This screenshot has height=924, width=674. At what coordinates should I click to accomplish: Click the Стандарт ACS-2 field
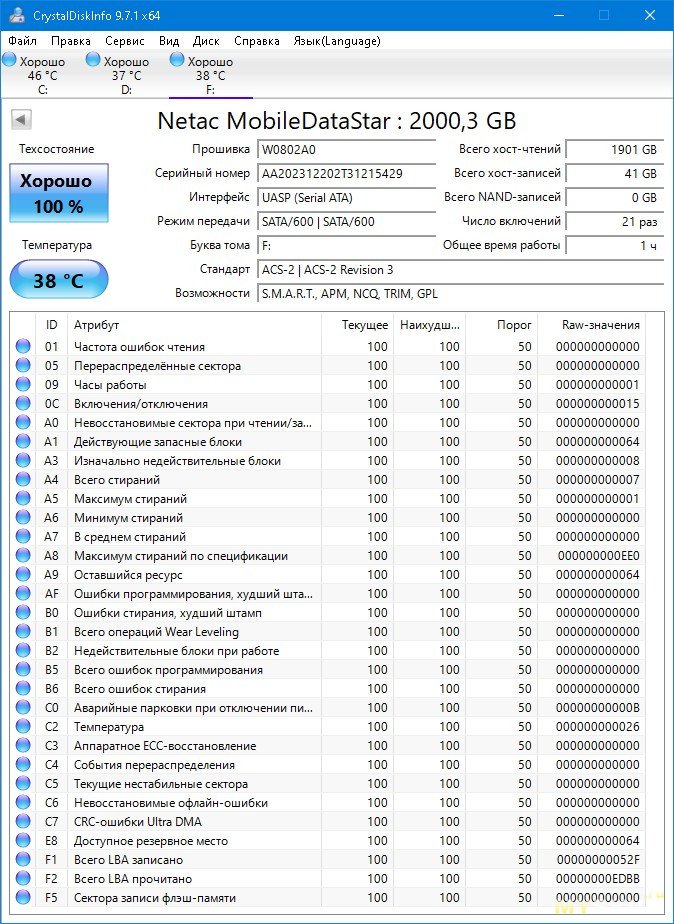(x=460, y=269)
